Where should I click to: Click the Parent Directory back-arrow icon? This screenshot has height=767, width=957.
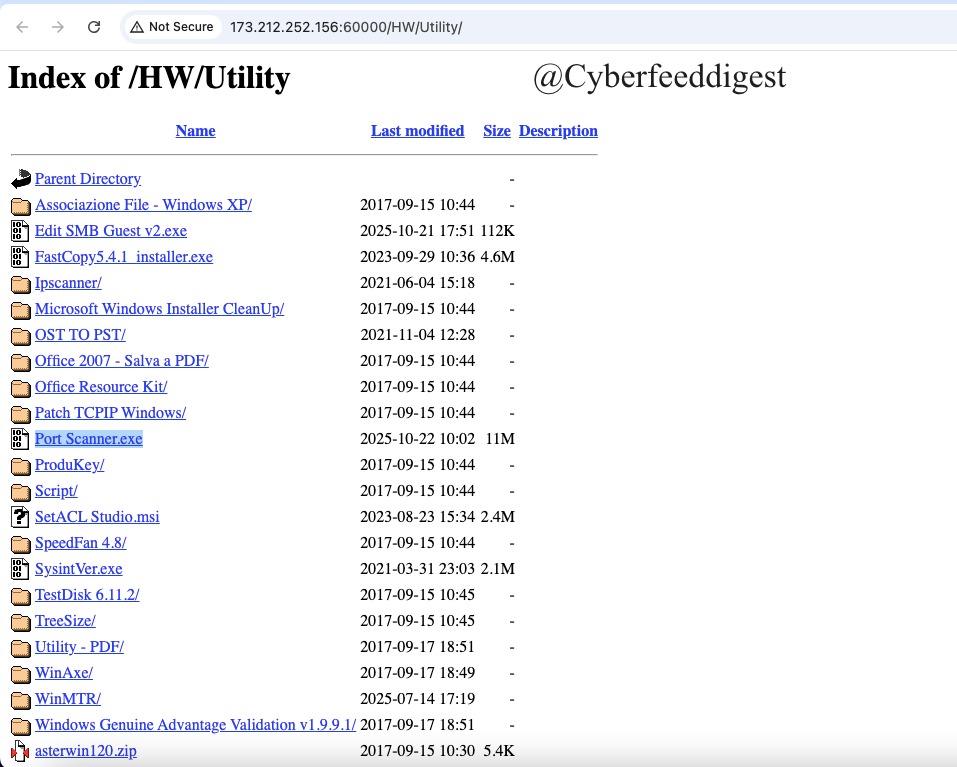coord(20,178)
